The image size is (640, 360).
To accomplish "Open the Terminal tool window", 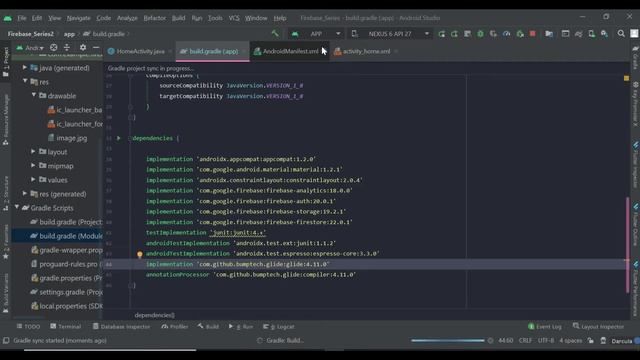I will click(65, 327).
